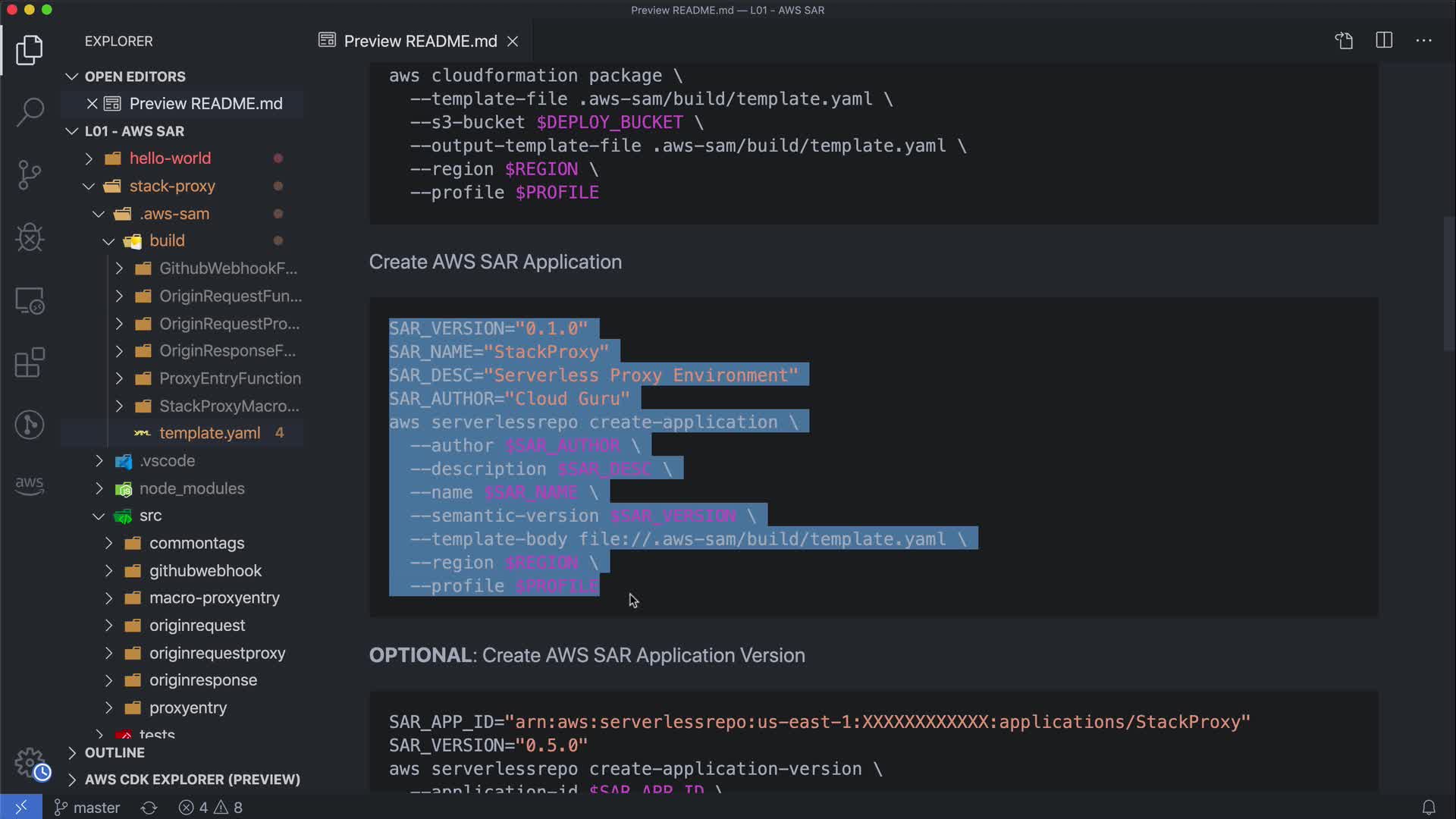Split the editor to the right
This screenshot has height=819, width=1456.
[1384, 41]
